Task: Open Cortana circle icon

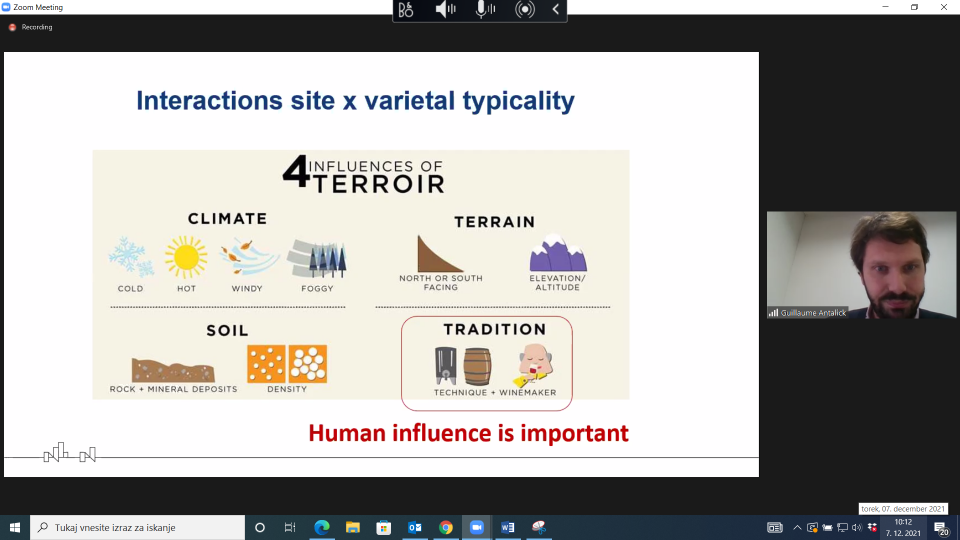Action: (x=260, y=527)
